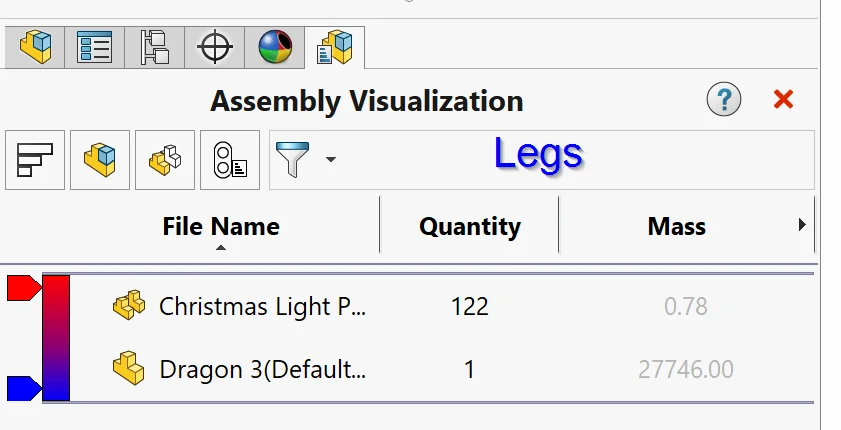Sort by the File Name column header
This screenshot has height=430, width=841.
[x=221, y=226]
